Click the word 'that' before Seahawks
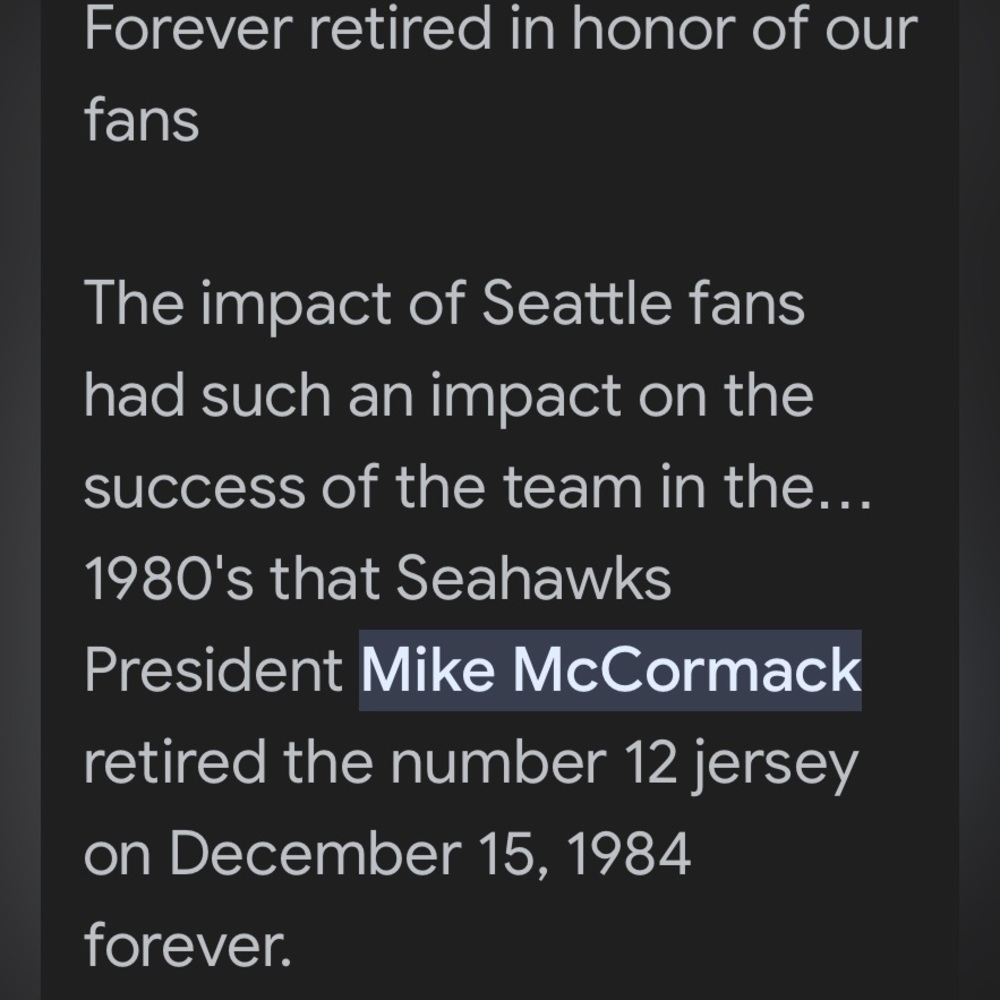1000x1000 pixels. (325, 578)
